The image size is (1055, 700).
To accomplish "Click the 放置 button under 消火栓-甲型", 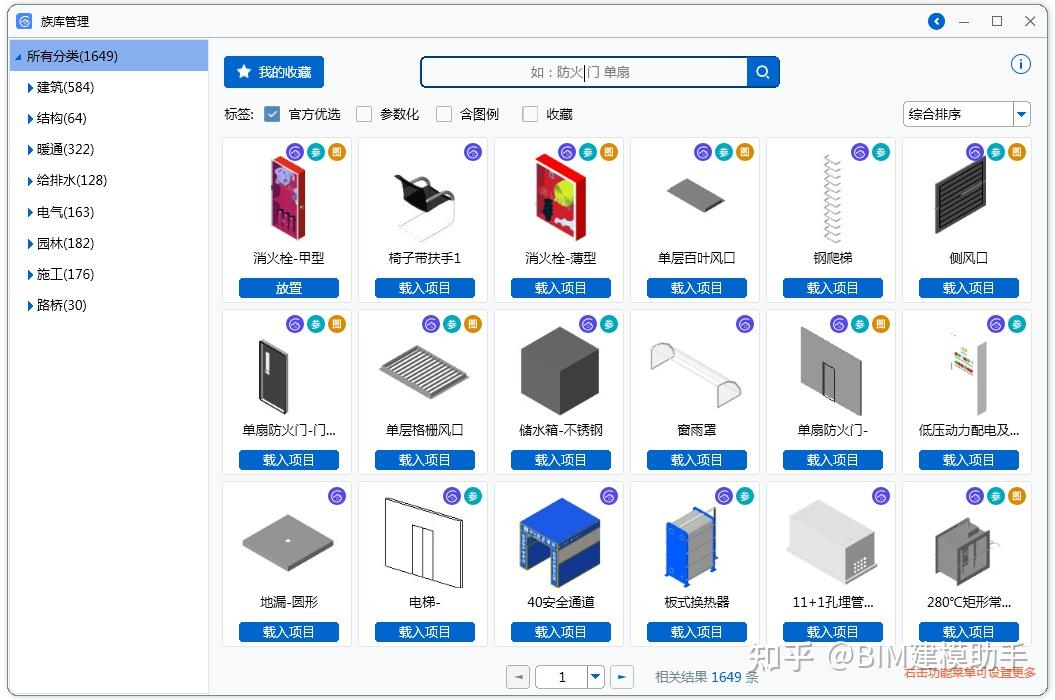I will tap(287, 288).
